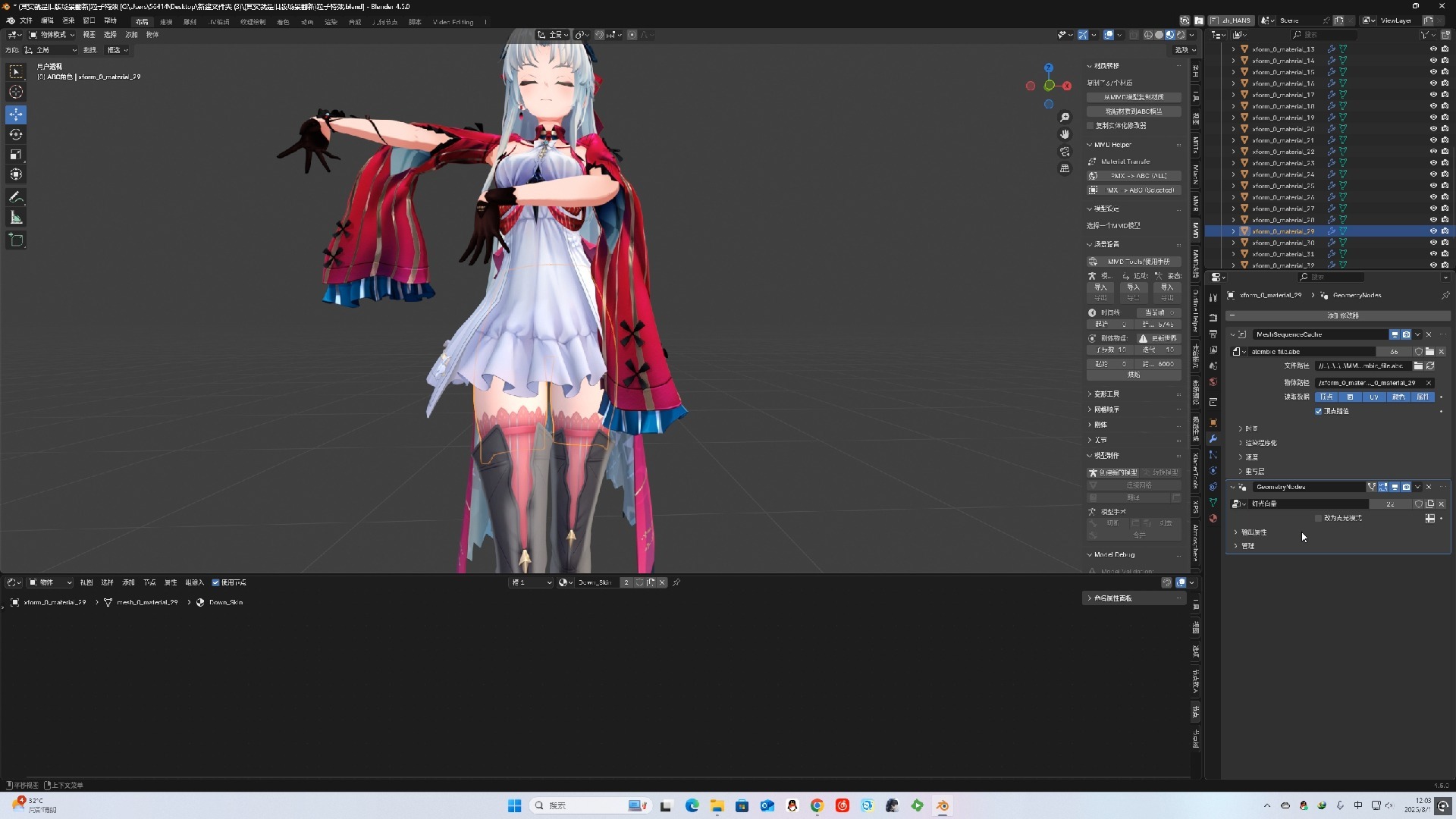Expand the 时间 subpanel
Viewport: 1456px width, 819px height.
[x=1250, y=428]
